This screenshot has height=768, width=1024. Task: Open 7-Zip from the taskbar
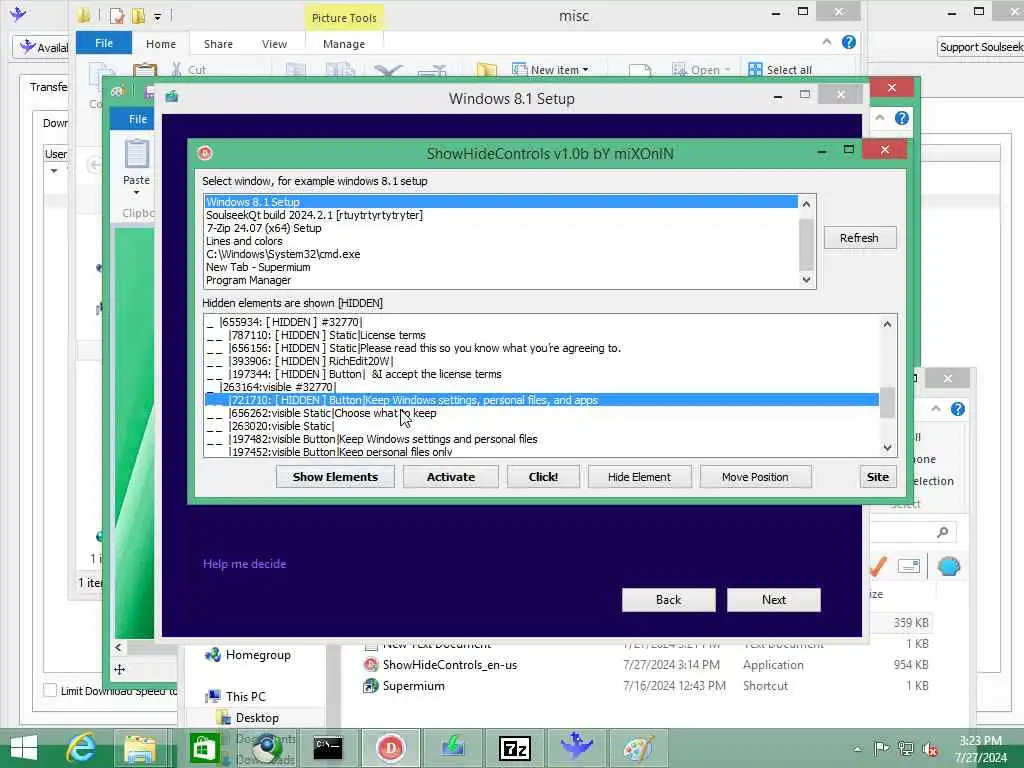tap(515, 748)
